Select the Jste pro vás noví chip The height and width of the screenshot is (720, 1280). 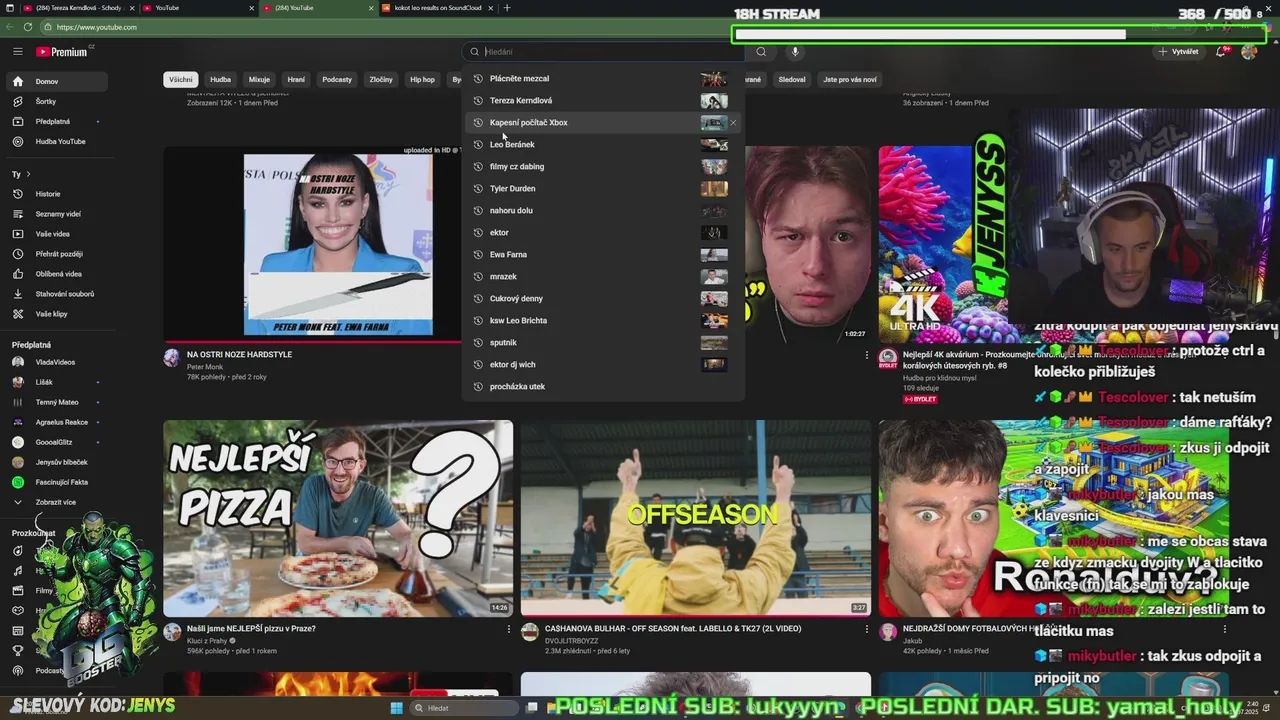[x=850, y=80]
